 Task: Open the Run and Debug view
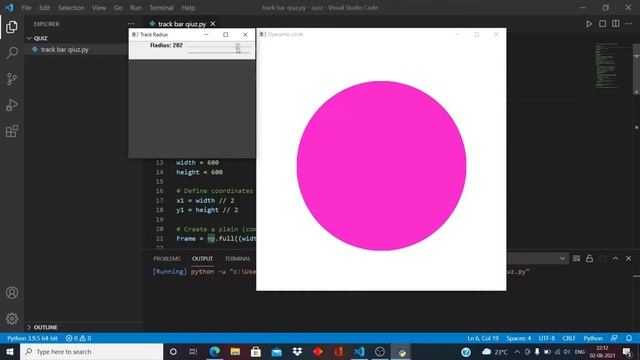click(x=12, y=105)
